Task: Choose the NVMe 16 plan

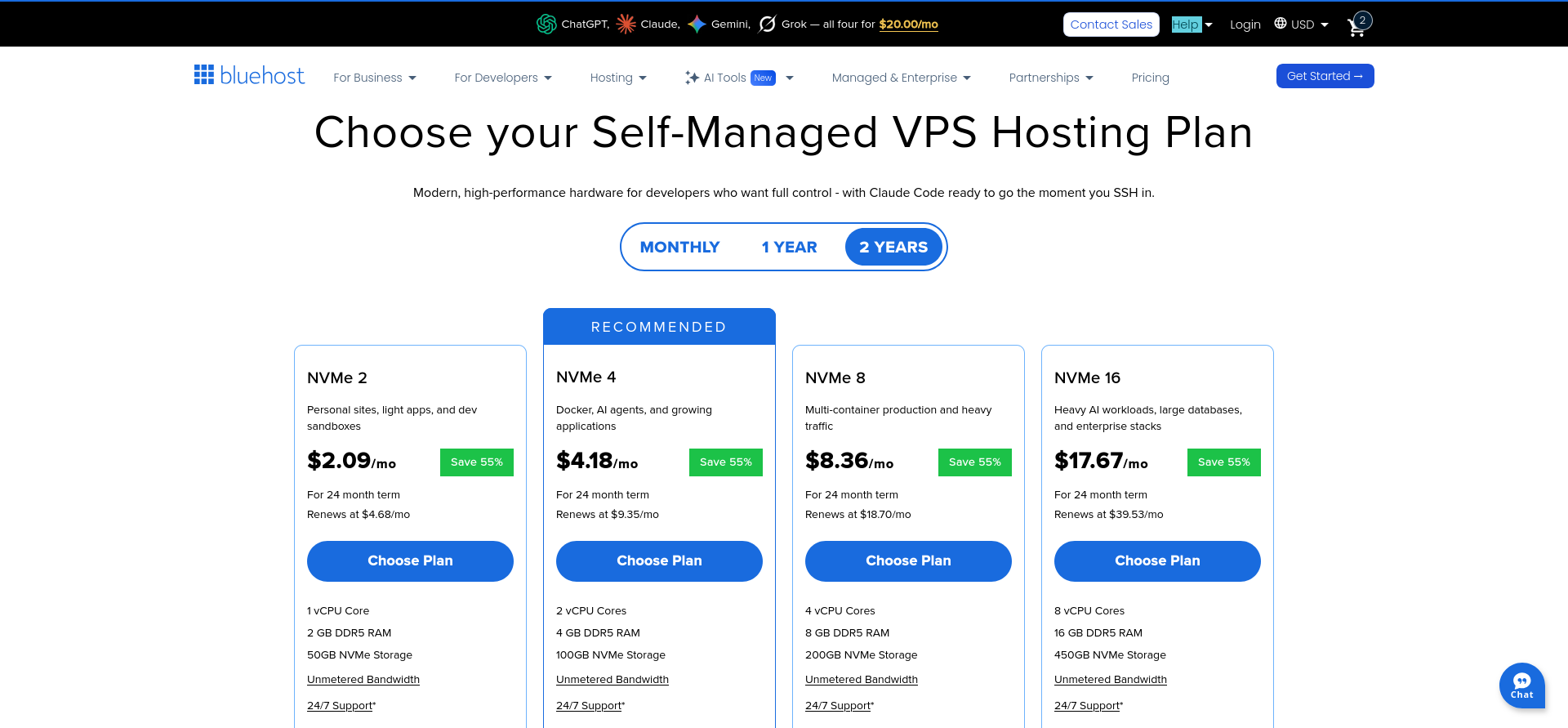Action: (1157, 561)
